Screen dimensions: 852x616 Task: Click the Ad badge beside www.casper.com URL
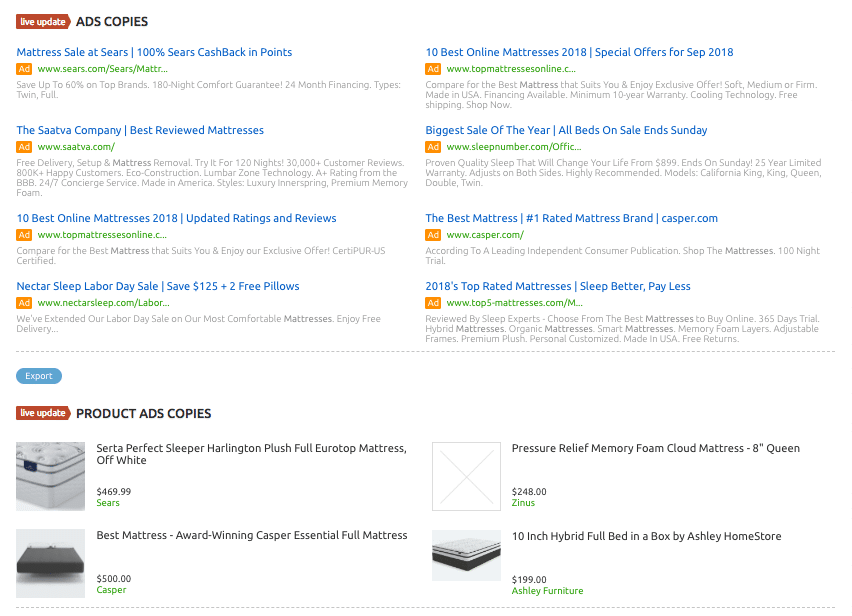433,235
